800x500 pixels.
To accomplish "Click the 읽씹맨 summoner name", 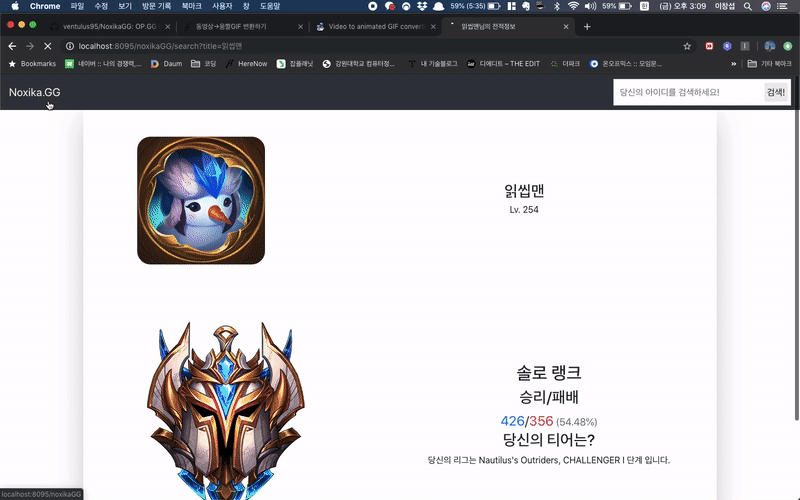I will click(524, 191).
